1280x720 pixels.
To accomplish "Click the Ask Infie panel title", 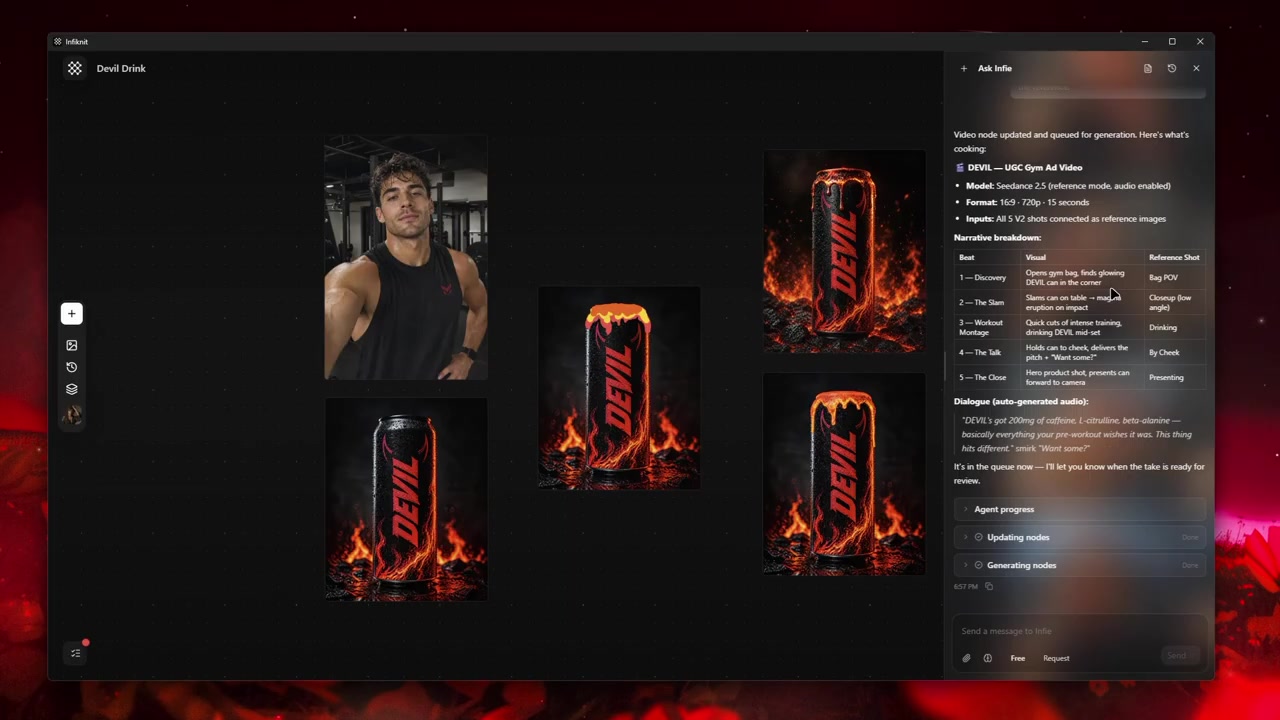I will [995, 68].
